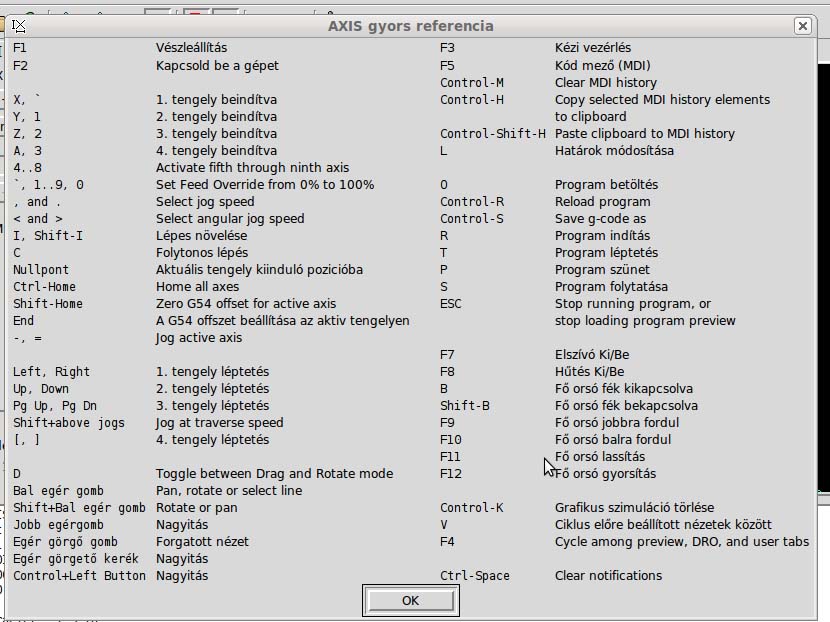This screenshot has height=622, width=830.
Task: Click the Elszívó Ki/Be entry
Action: [592, 355]
